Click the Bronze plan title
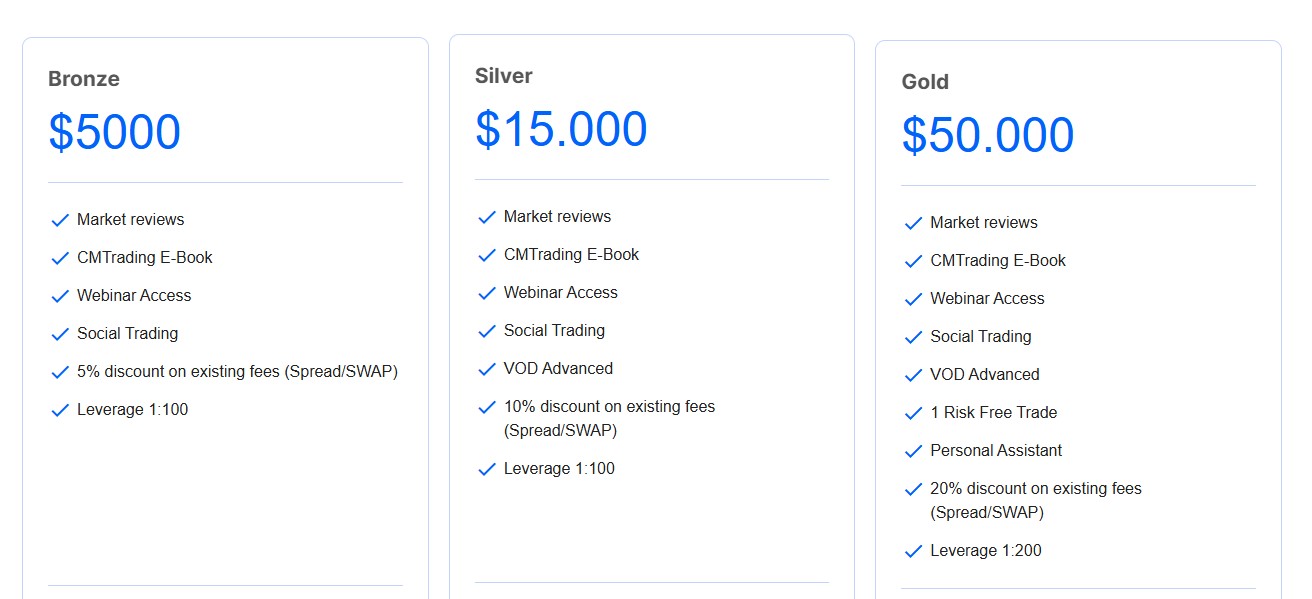1312x599 pixels. [x=84, y=79]
